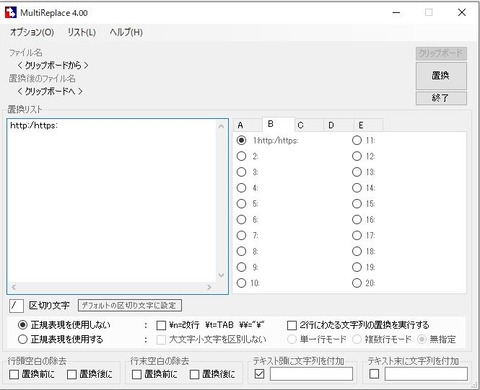Enable the ¥n=改行 ¥t=TAB escape checkbox
480x390 pixels.
tap(161, 325)
